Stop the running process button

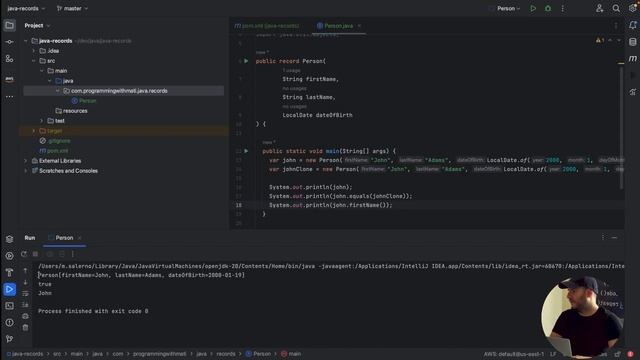click(x=36, y=254)
